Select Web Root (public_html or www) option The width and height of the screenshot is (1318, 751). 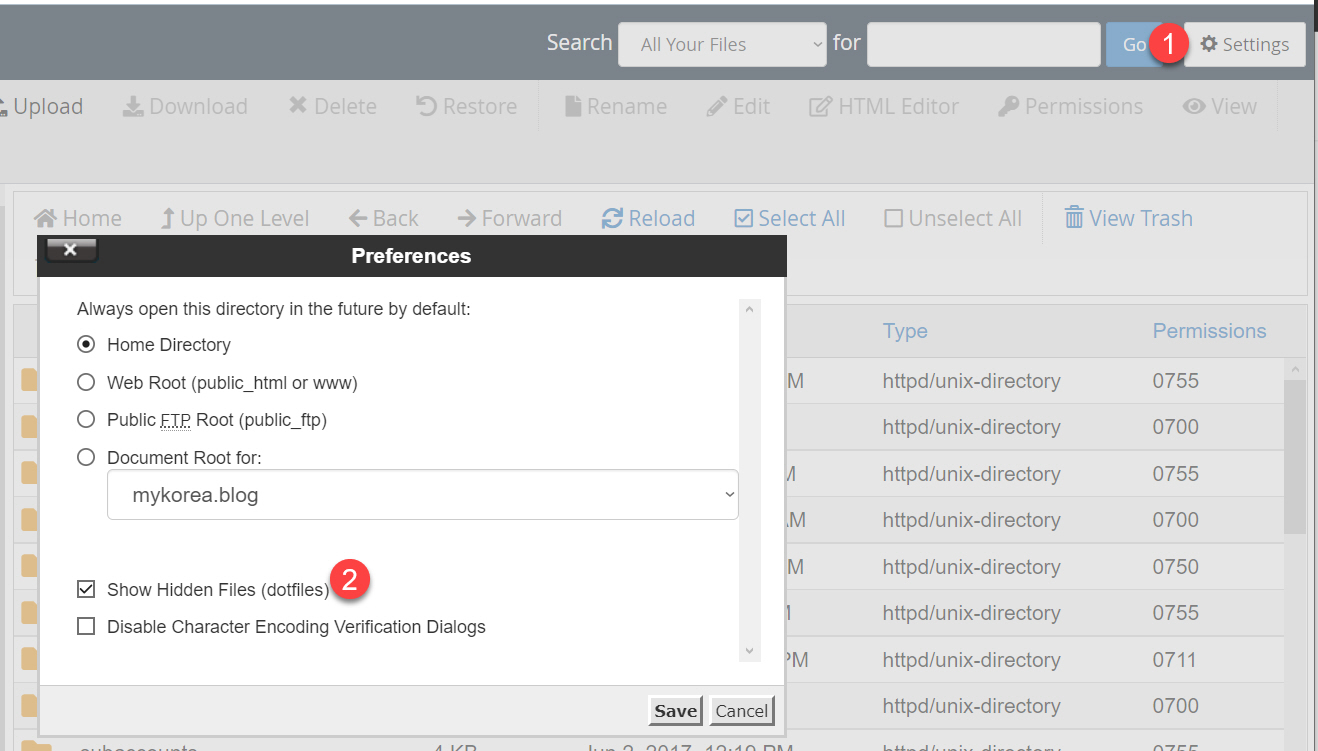87,382
